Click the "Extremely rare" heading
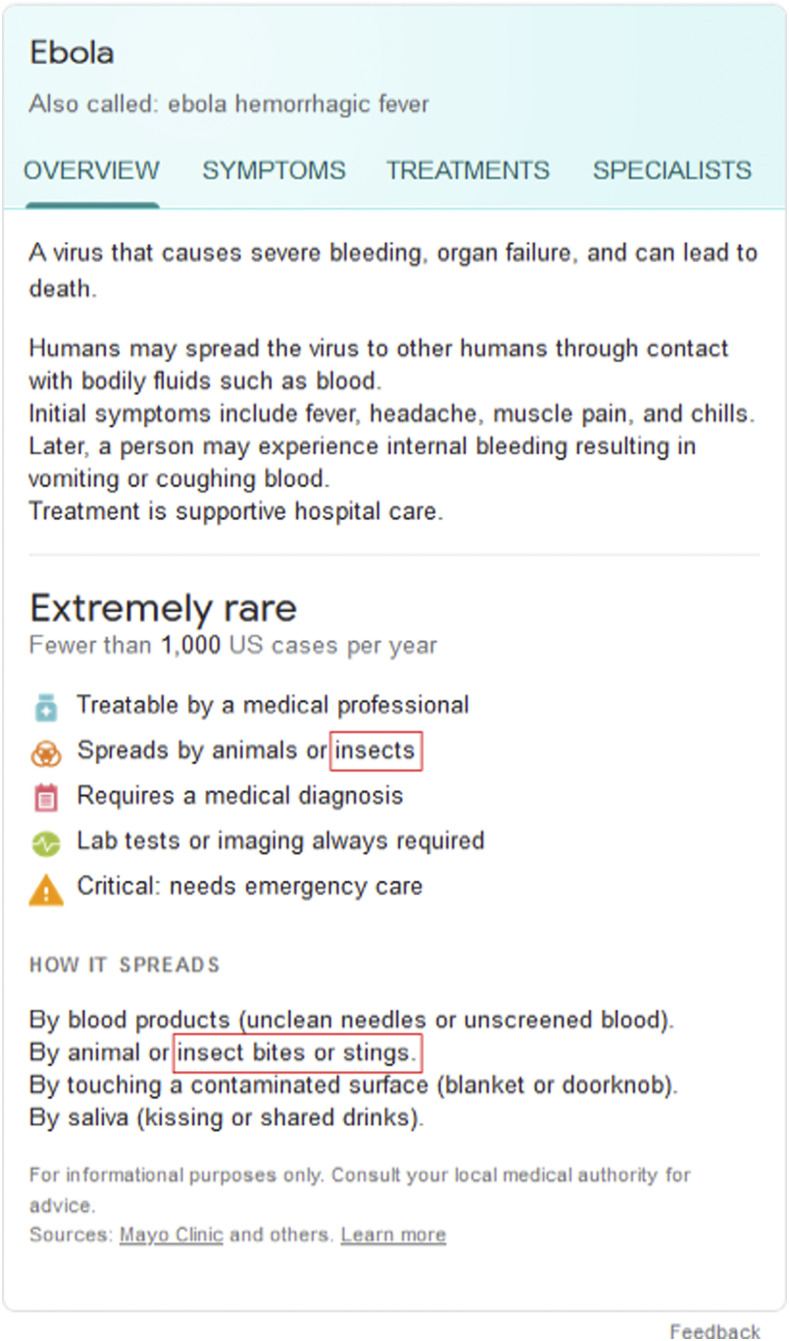Screen dimensions: 789x1341 tap(163, 608)
